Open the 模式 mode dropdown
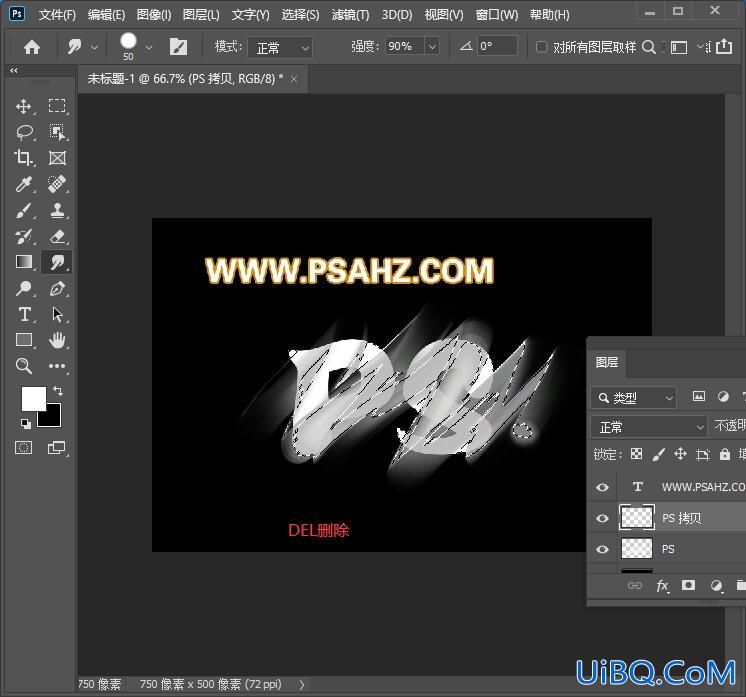This screenshot has width=746, height=697. [280, 48]
